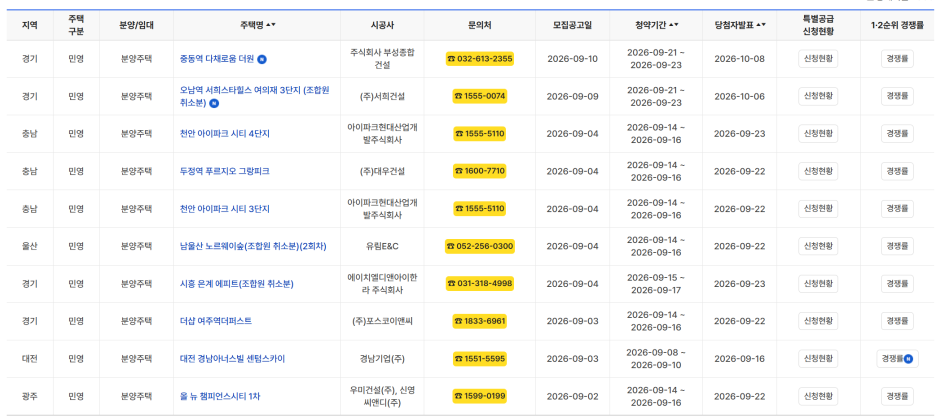The width and height of the screenshot is (936, 417).
Task: Toggle sort arrows on 청약기간 column
Action: [x=673, y=25]
